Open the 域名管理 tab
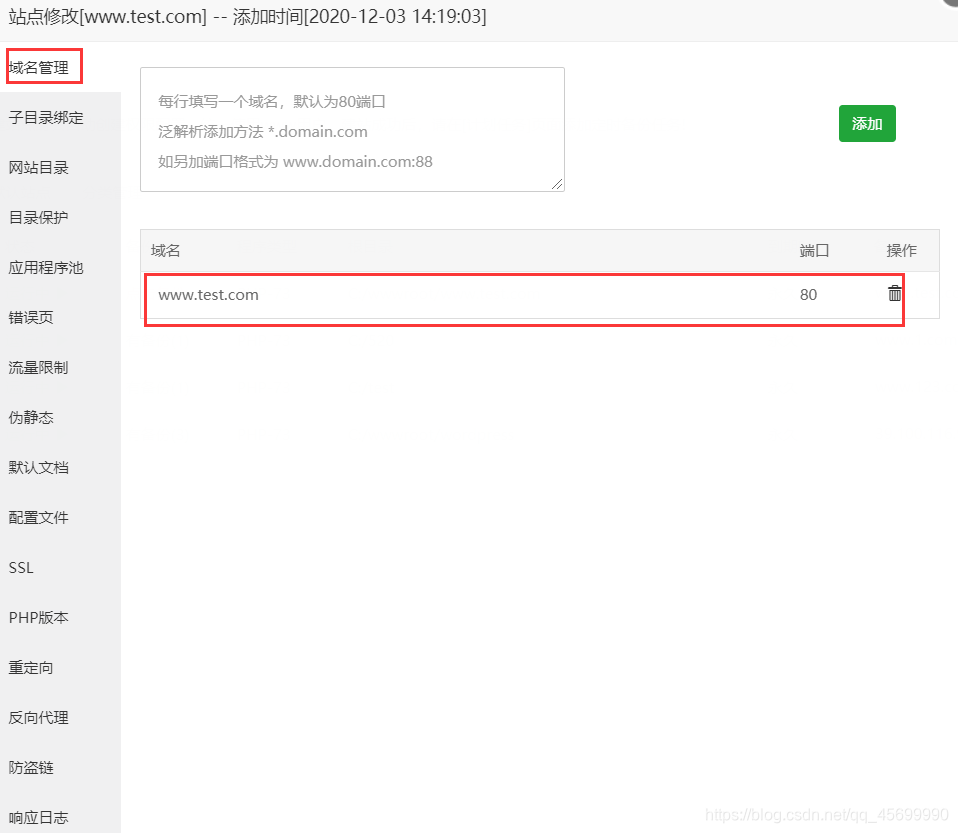Viewport: 958px width, 833px height. click(x=38, y=67)
